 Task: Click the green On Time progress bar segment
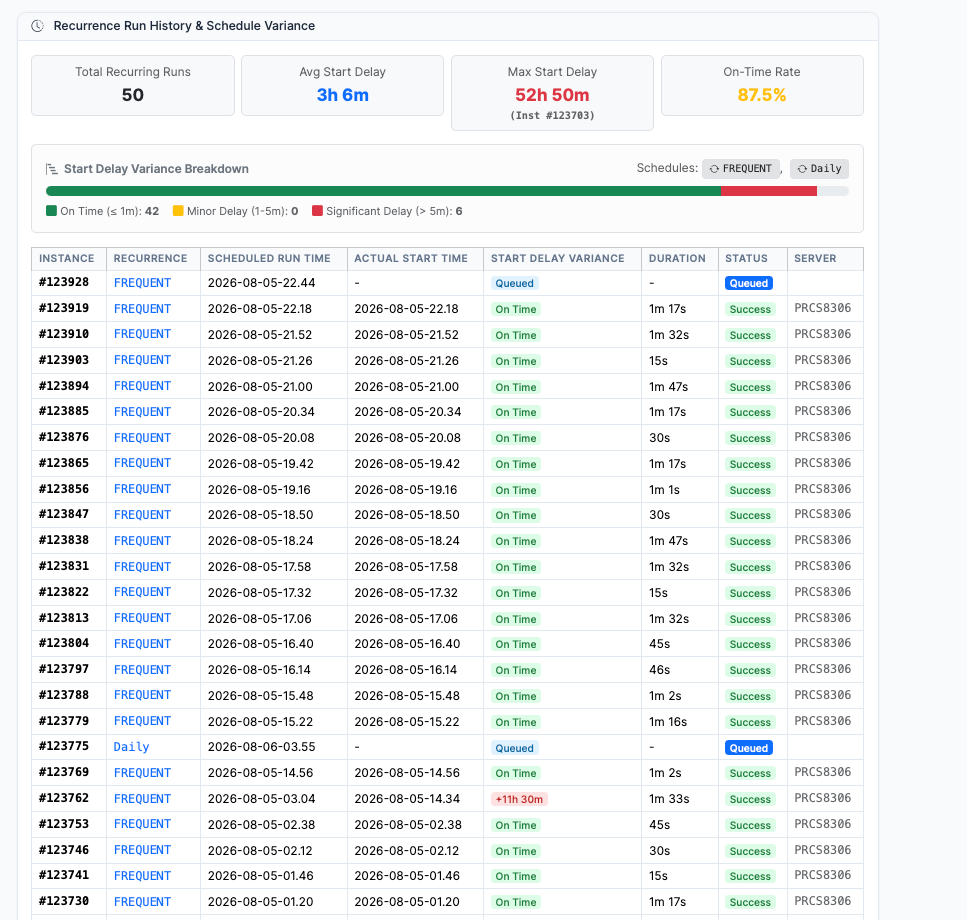click(x=384, y=191)
